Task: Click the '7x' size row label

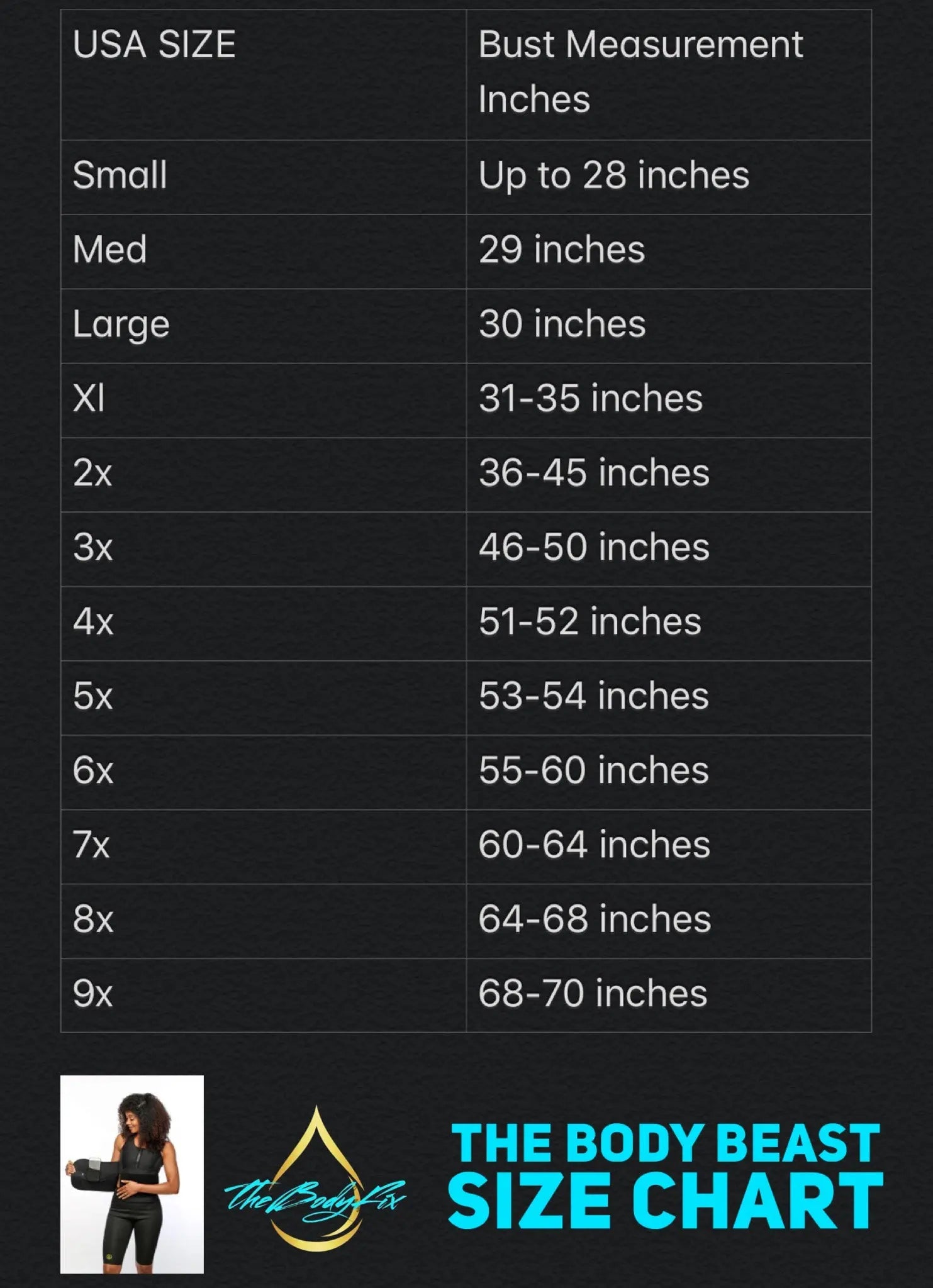Action: click(x=91, y=845)
